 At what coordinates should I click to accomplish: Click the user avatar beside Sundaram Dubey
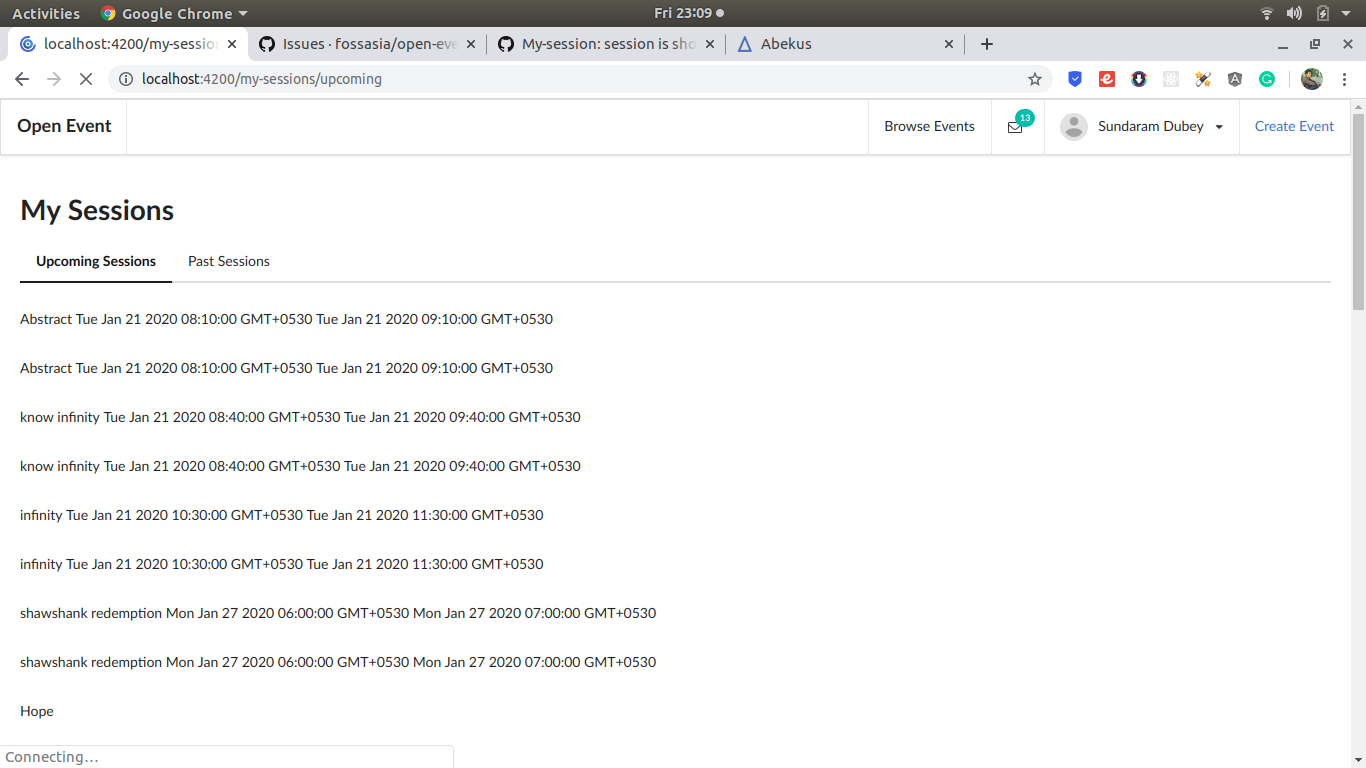coord(1074,127)
